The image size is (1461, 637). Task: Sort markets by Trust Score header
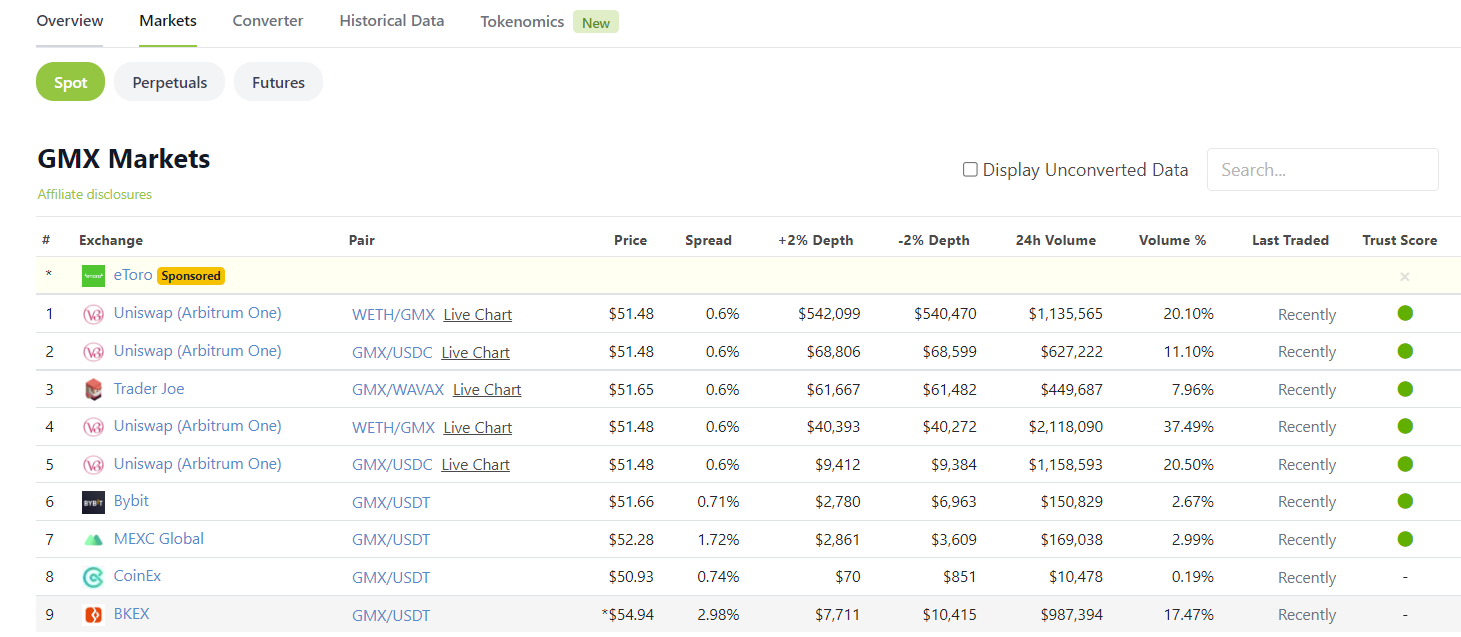point(1399,240)
